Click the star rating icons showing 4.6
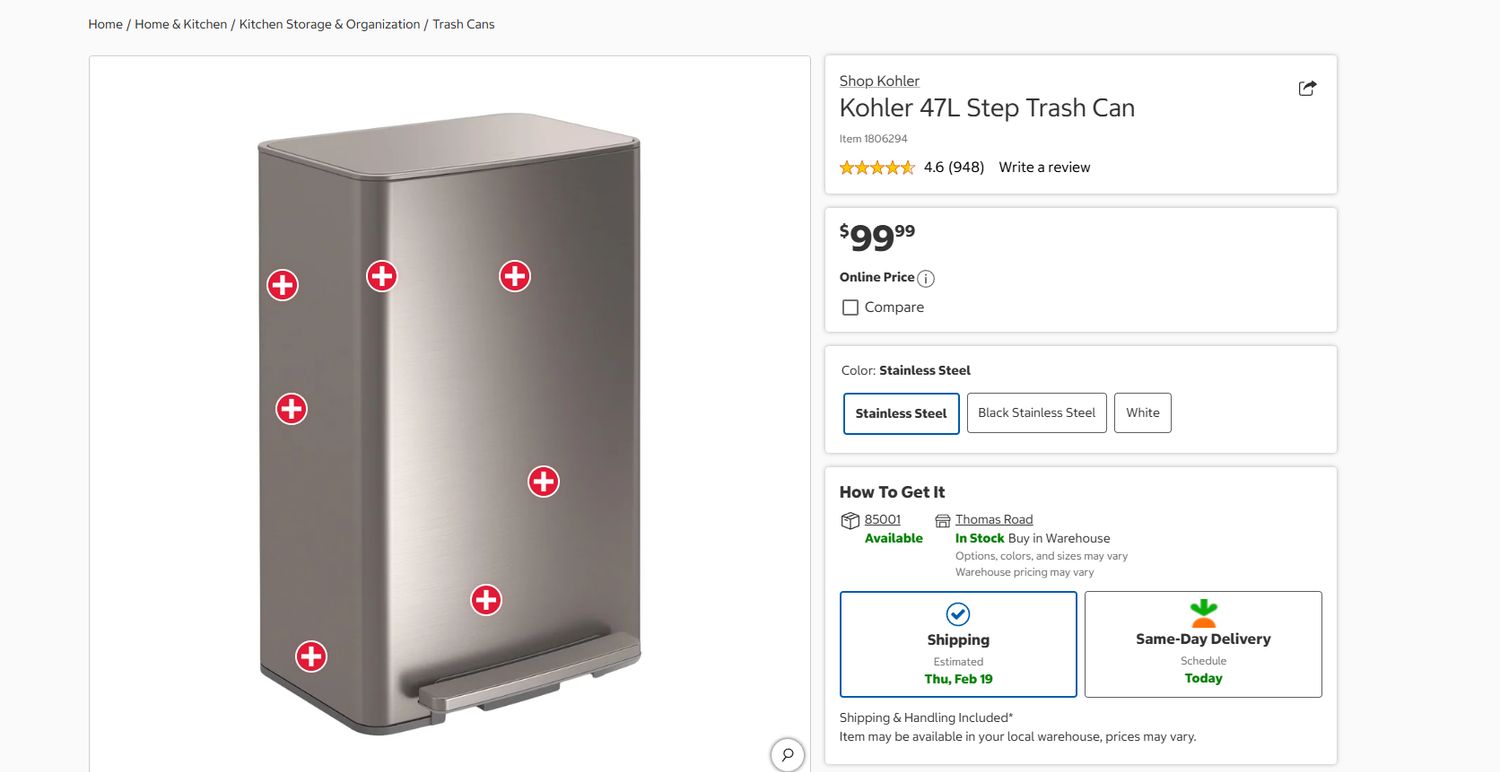Screen dimensions: 1500x772 [x=876, y=167]
